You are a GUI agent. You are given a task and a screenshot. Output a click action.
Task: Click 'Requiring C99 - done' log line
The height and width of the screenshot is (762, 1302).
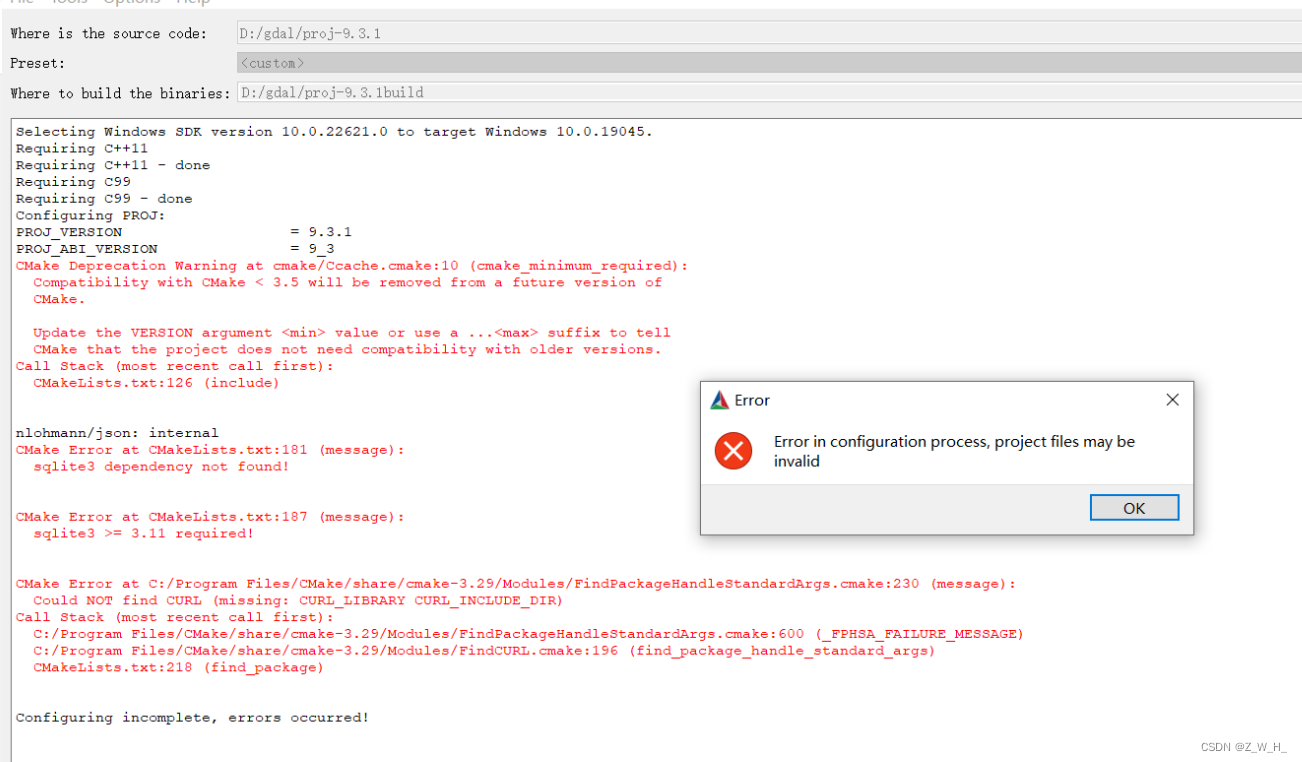coord(104,199)
